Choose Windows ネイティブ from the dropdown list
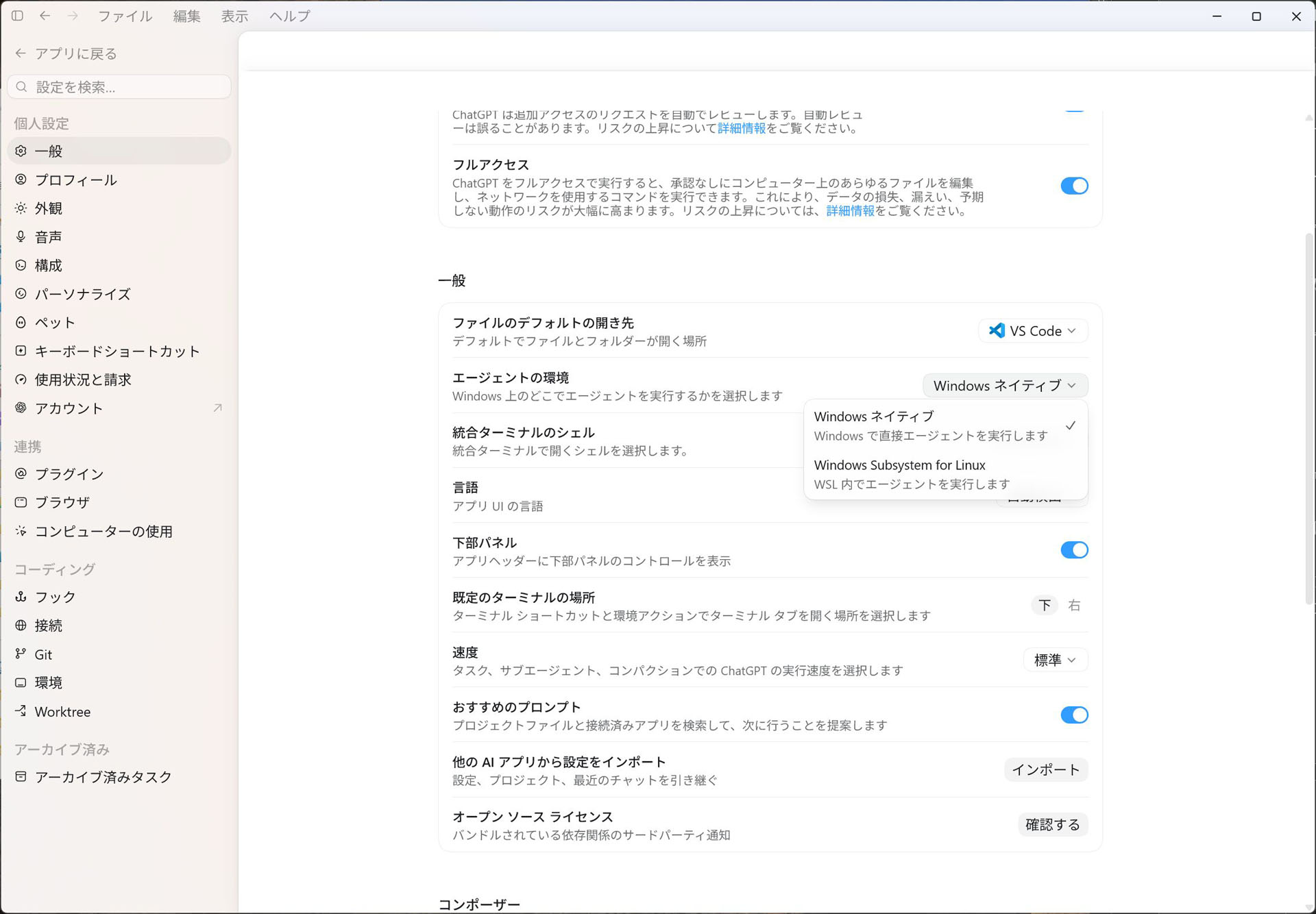Screen dimensions: 1316x914 click(945, 425)
